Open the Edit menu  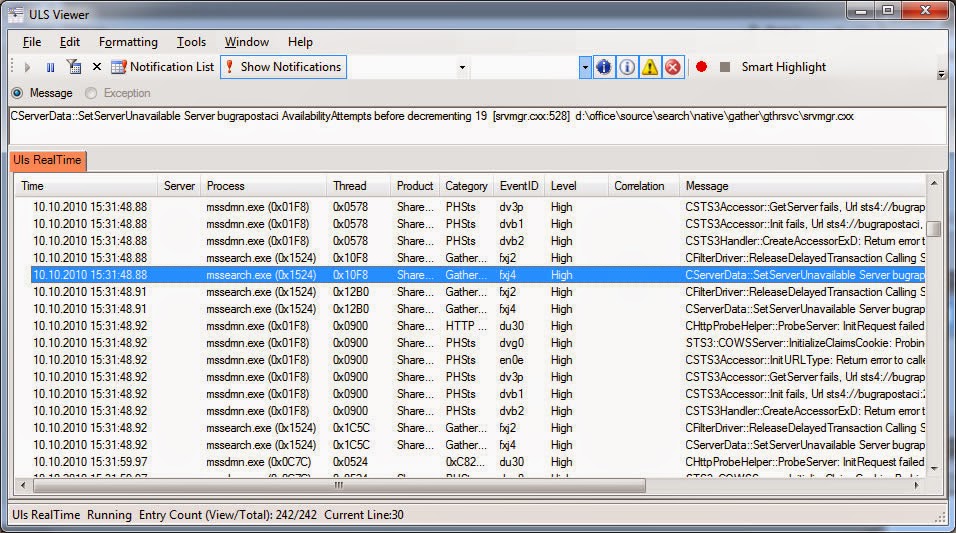(70, 41)
